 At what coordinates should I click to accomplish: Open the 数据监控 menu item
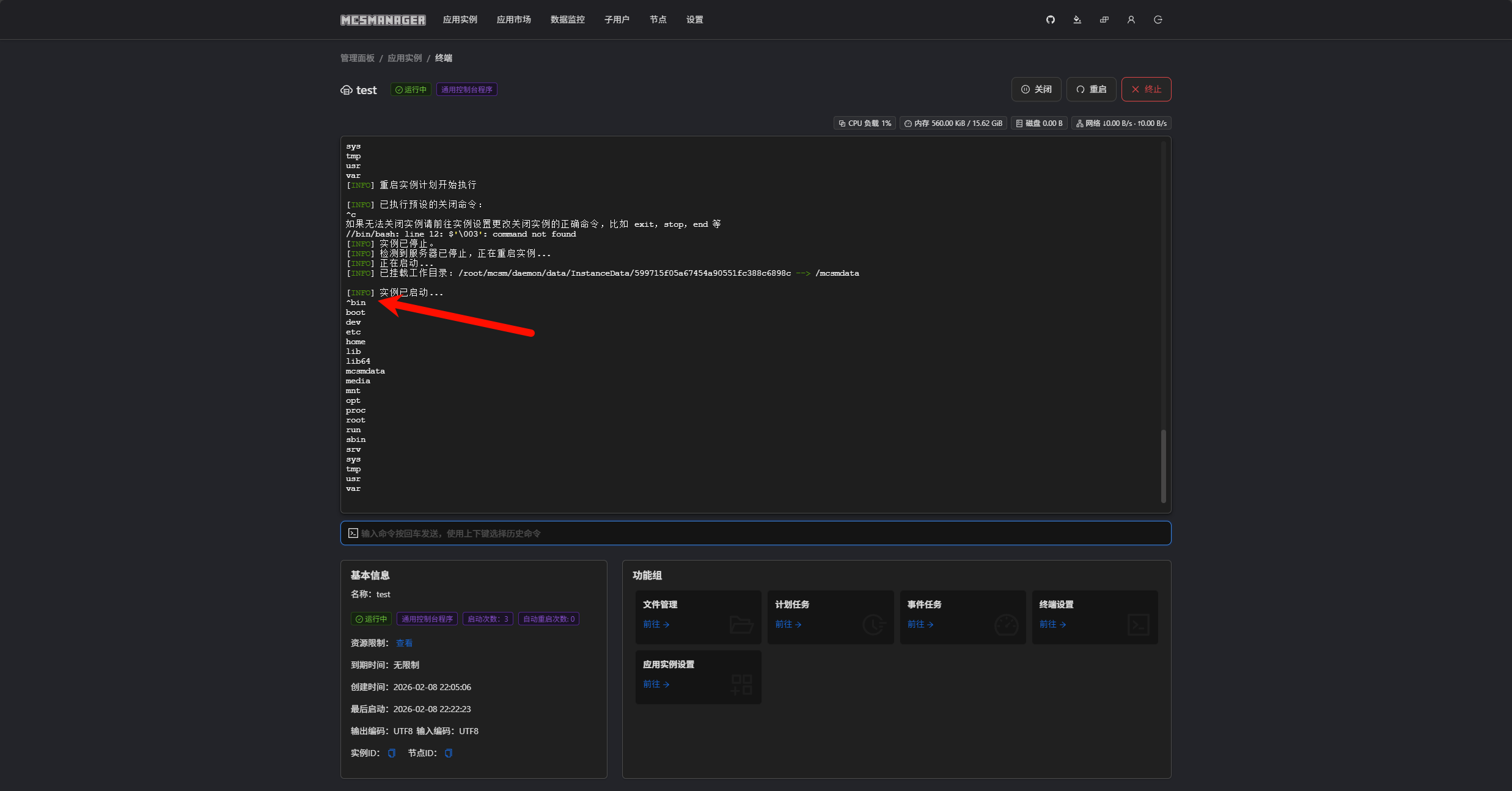tap(567, 20)
